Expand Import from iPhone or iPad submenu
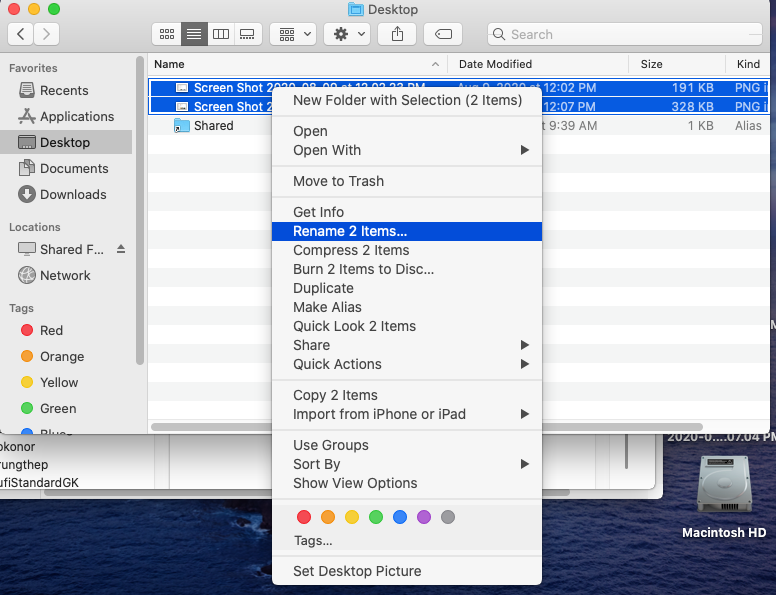Screen dimensions: 776x595 407,414
